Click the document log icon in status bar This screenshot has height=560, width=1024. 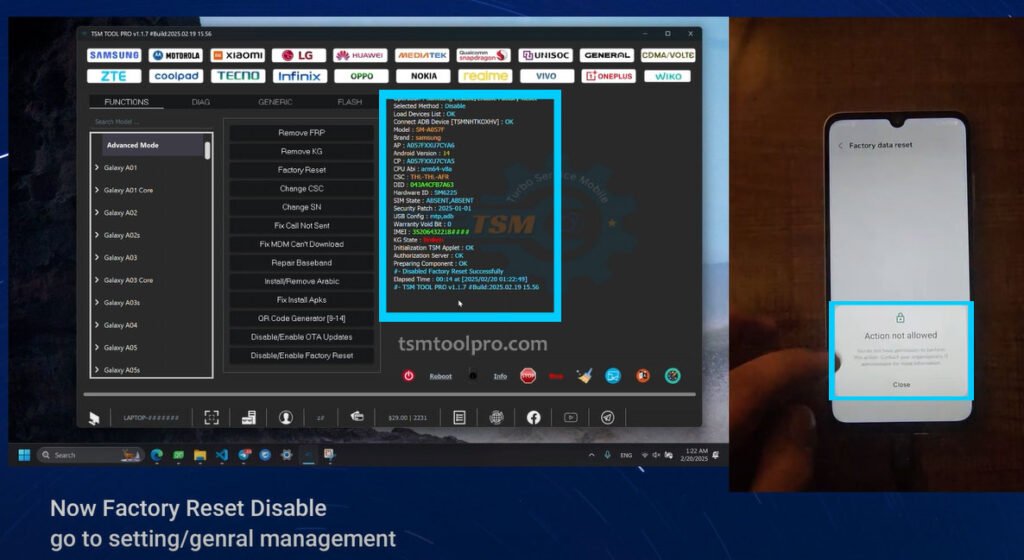coord(459,418)
